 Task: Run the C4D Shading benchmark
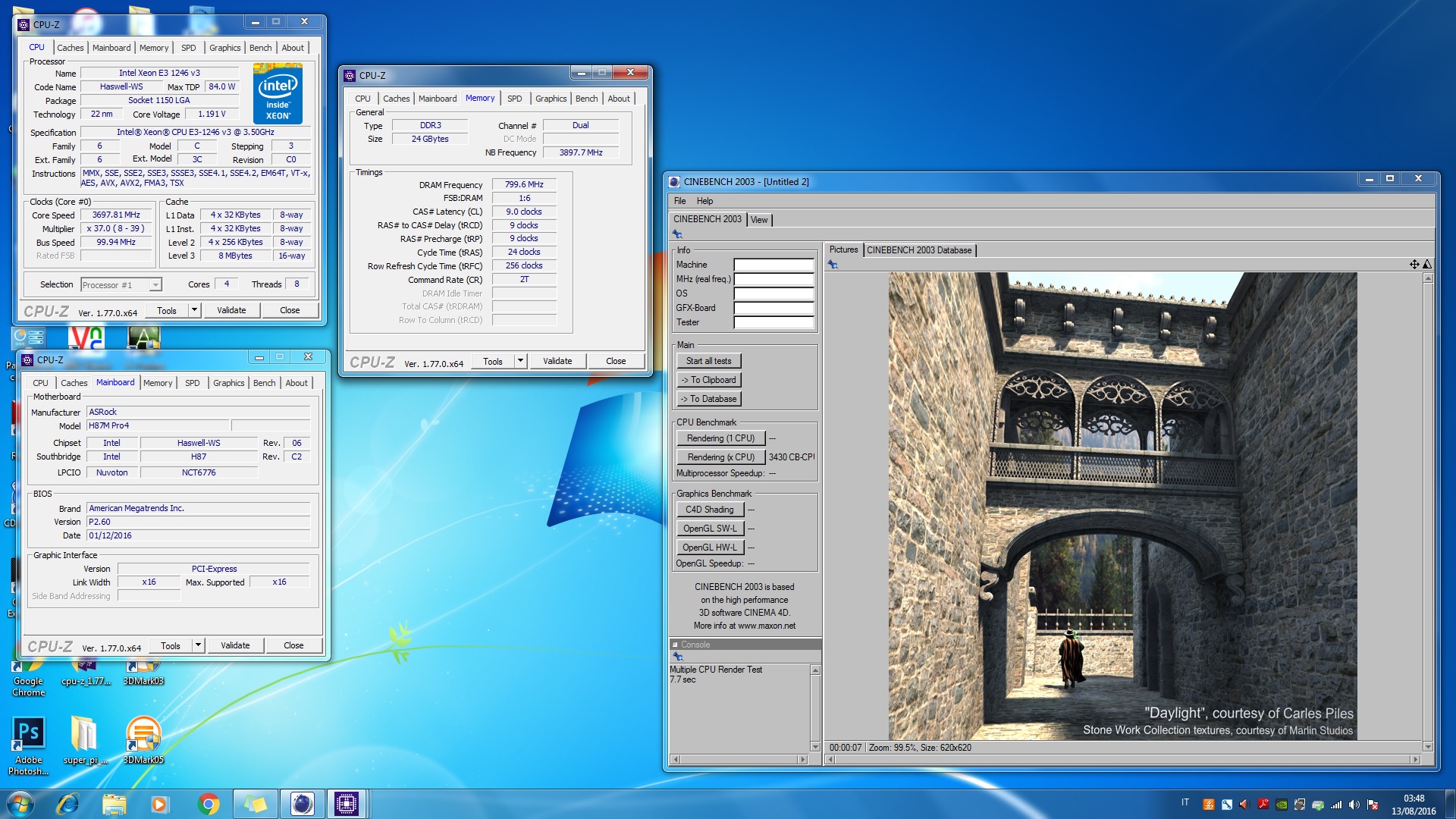[x=710, y=510]
